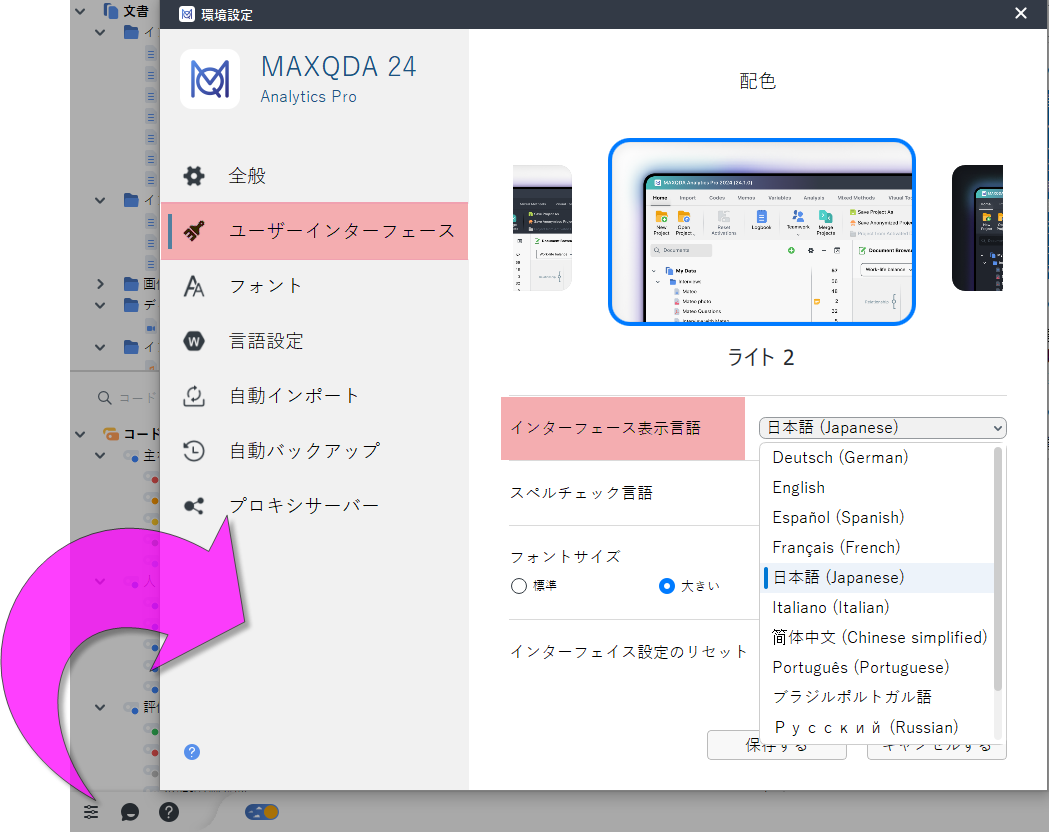Choose English from the language list
Image resolution: width=1049 pixels, height=832 pixels.
798,488
